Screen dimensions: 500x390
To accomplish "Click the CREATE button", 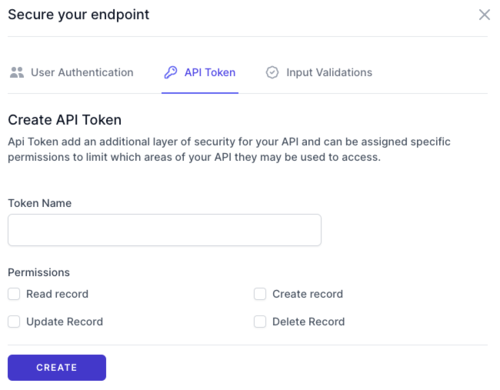I will (57, 367).
